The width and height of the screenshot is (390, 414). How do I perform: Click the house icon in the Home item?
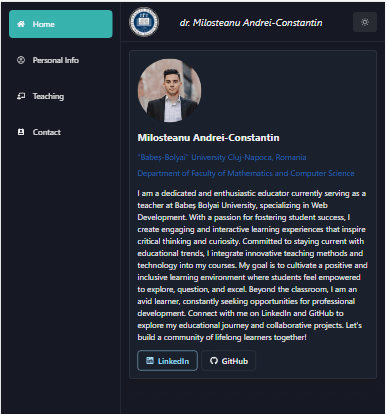[x=21, y=24]
